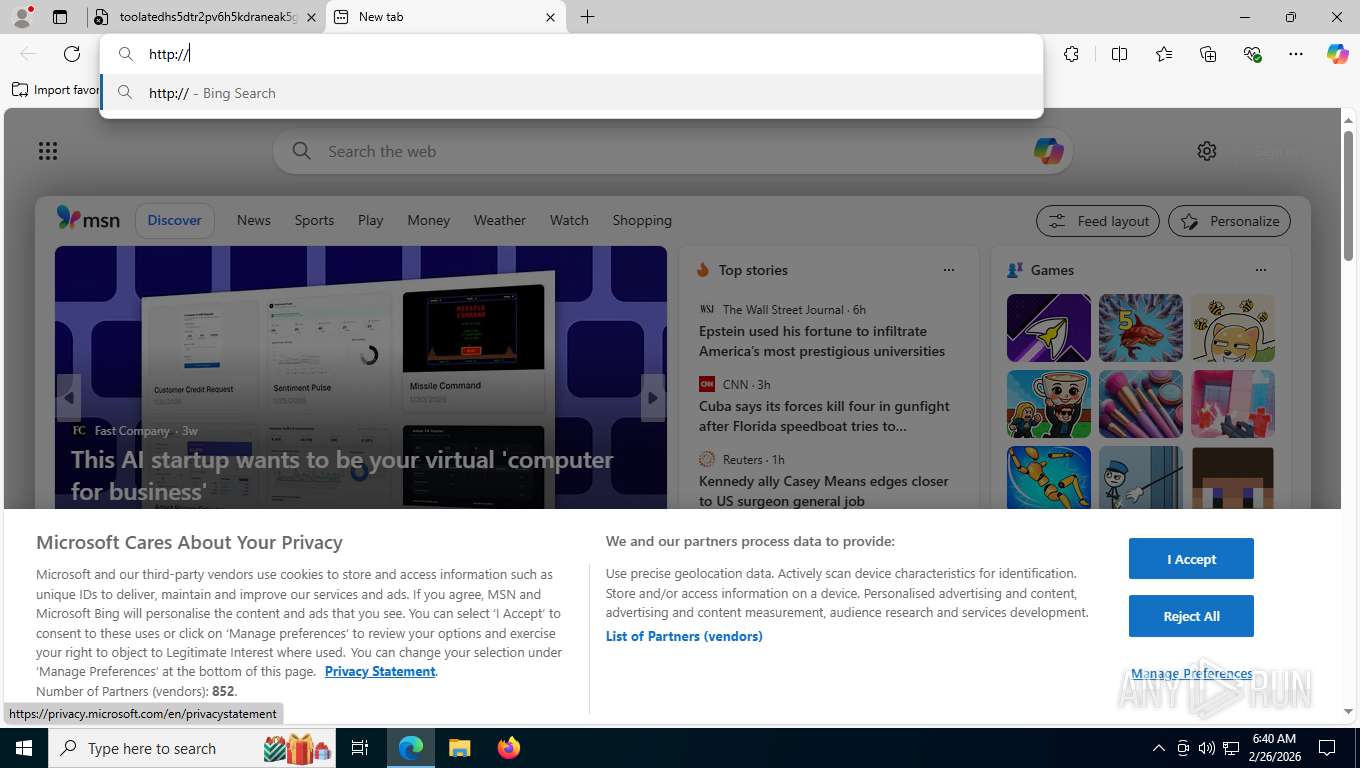Open the tab actions menu icon
The height and width of the screenshot is (768, 1360).
60,17
